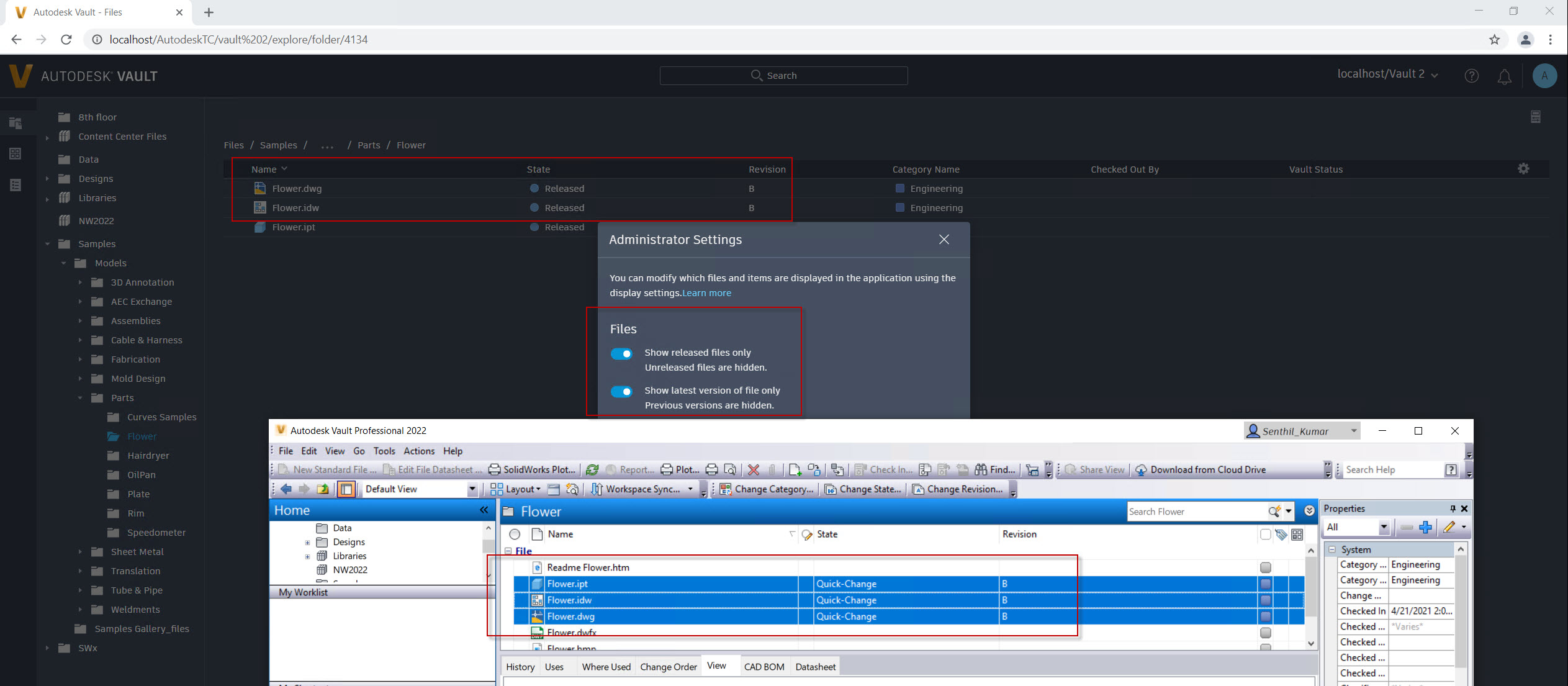
Task: Click the third list icon in the left sidebar
Action: coord(16,184)
